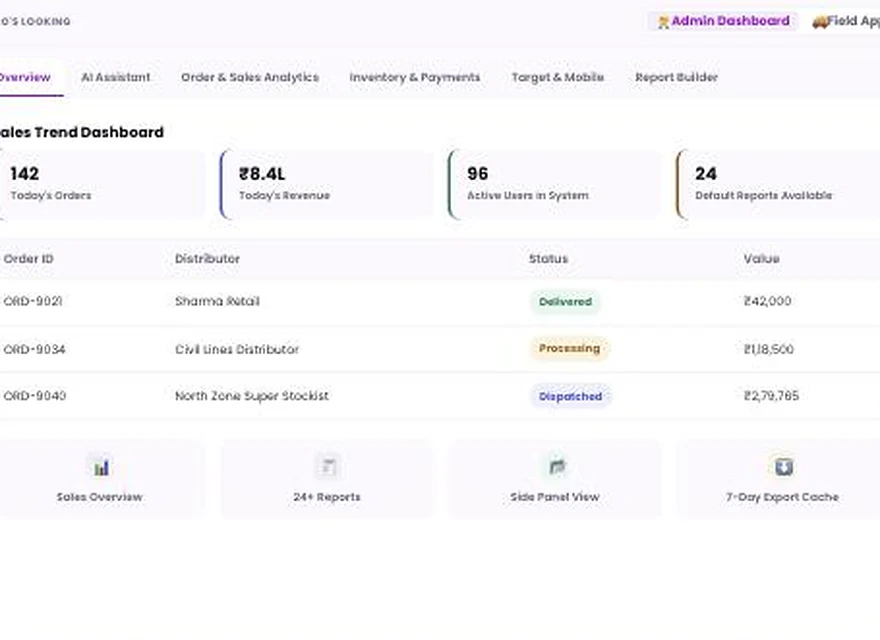Switch to the AI Assistant tab

(x=116, y=77)
